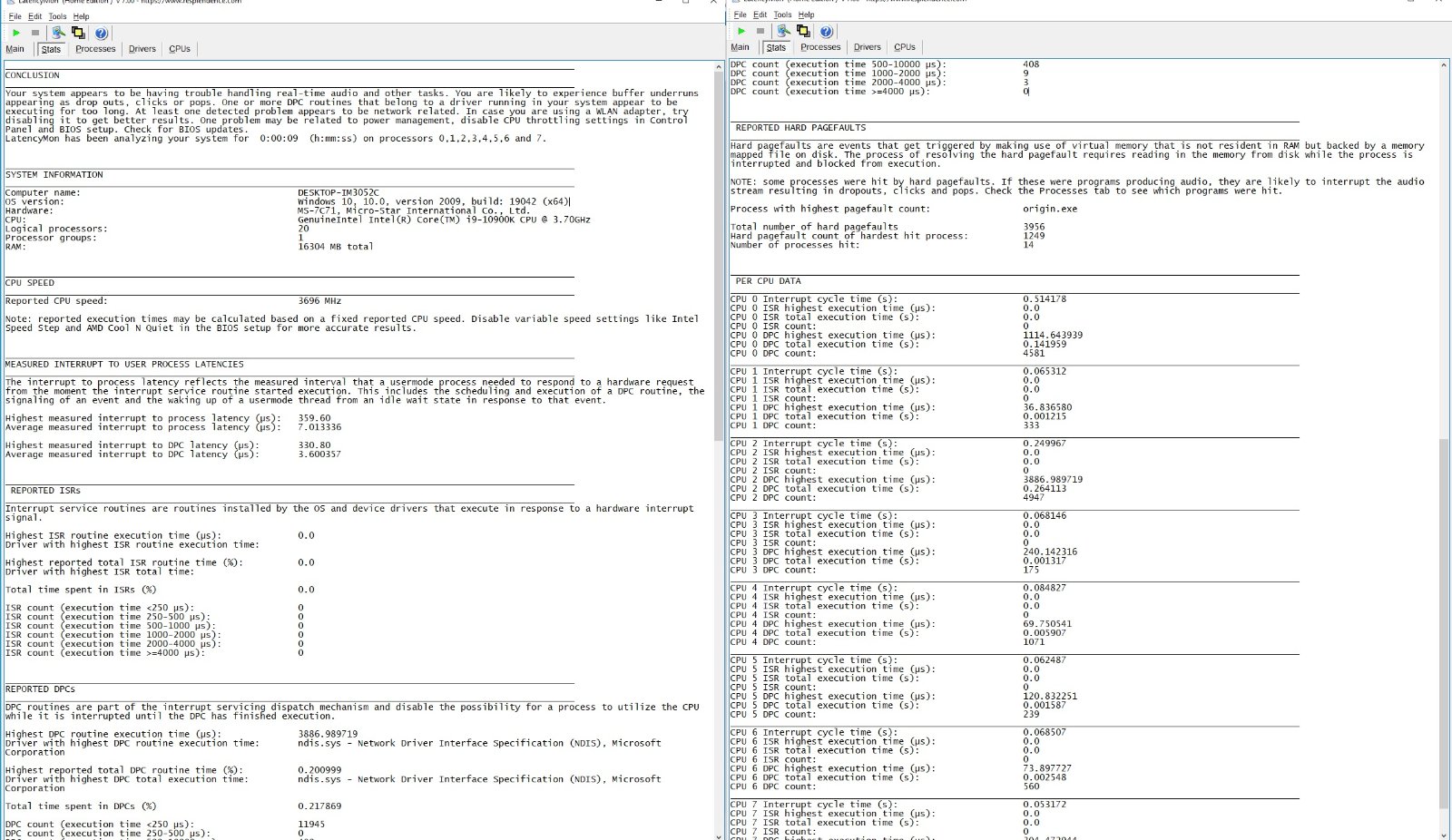Click the SYSTEM INFORMATION heading

54,174
